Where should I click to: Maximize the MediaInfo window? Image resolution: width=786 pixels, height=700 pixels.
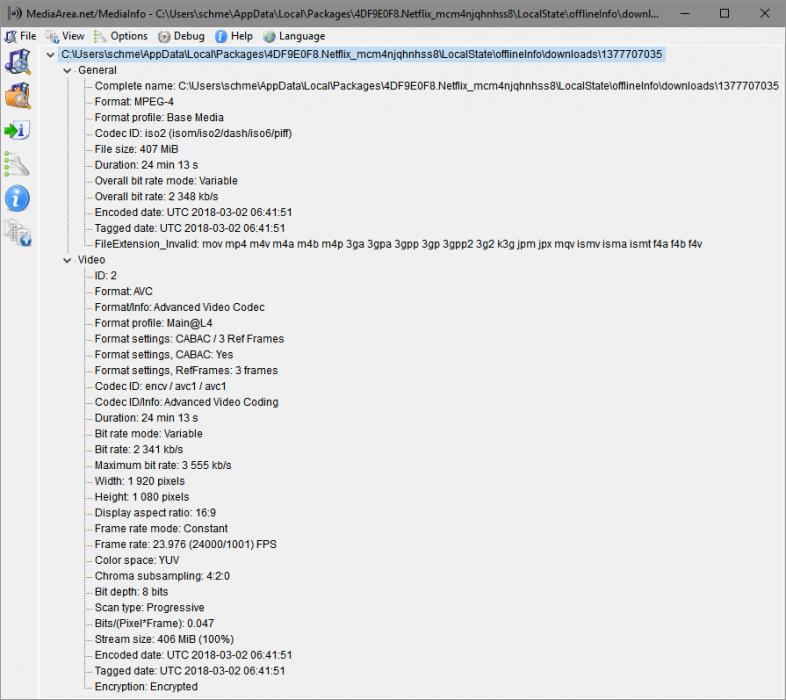tap(724, 13)
